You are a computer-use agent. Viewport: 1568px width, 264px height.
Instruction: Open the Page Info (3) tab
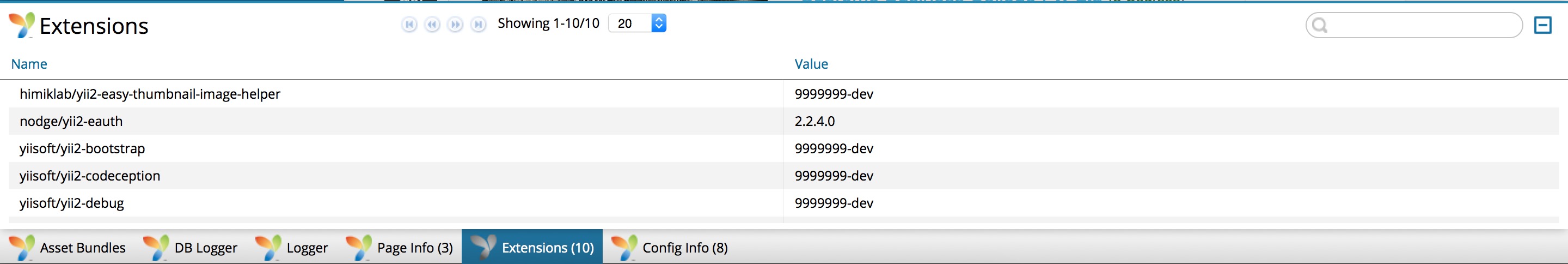pos(399,247)
